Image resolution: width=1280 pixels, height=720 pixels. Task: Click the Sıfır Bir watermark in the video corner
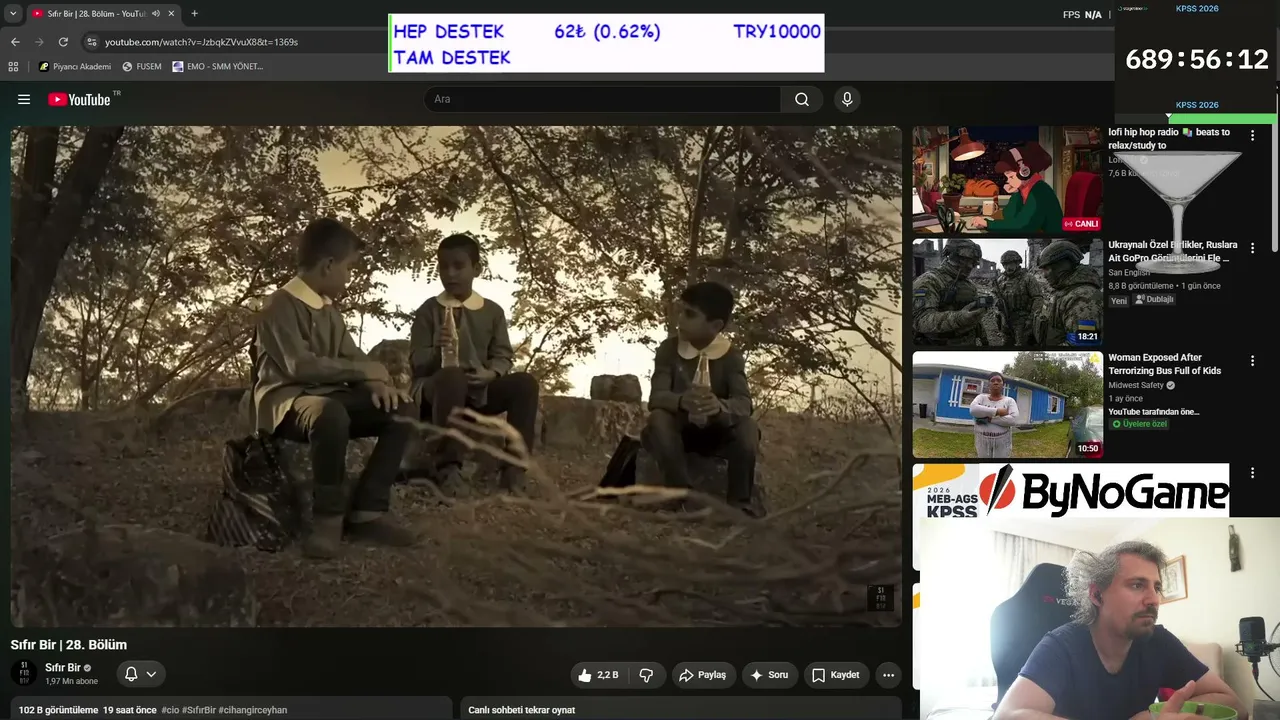tap(880, 598)
